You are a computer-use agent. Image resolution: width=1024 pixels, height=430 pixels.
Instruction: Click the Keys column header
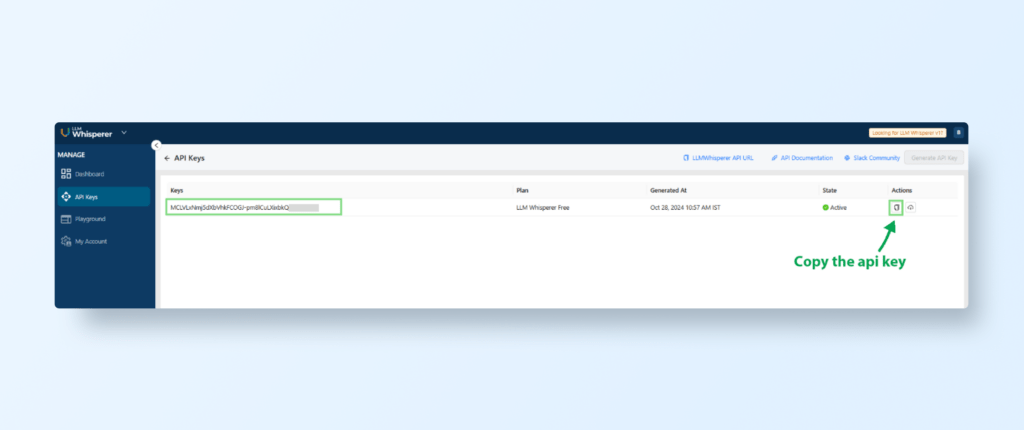click(177, 189)
